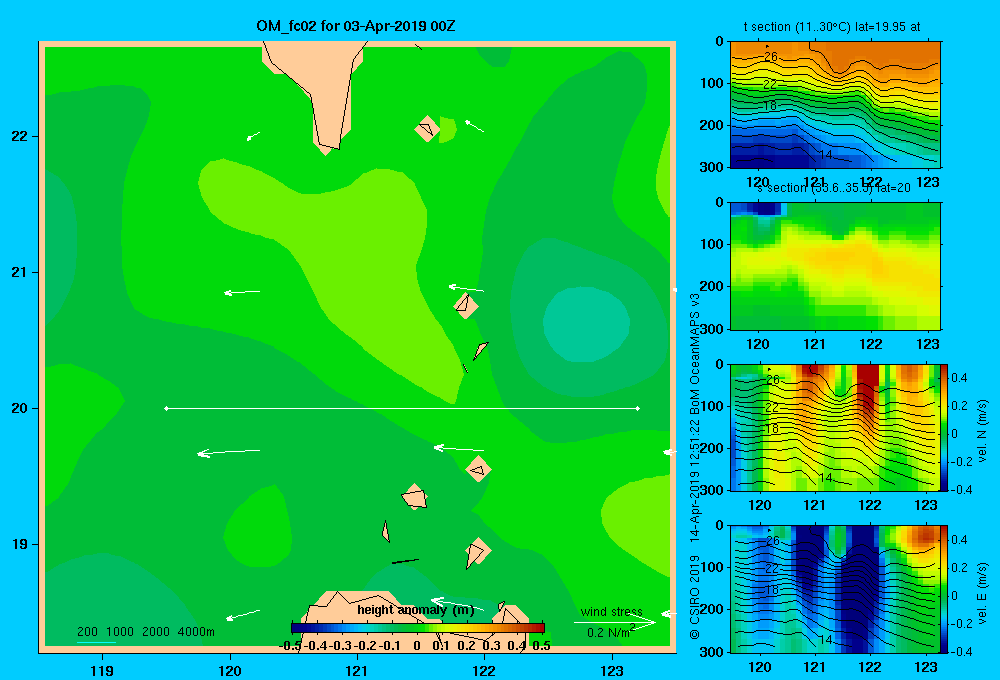This screenshot has height=680, width=1000.
Task: Open the northward velocity section panel
Action: [x=835, y=427]
